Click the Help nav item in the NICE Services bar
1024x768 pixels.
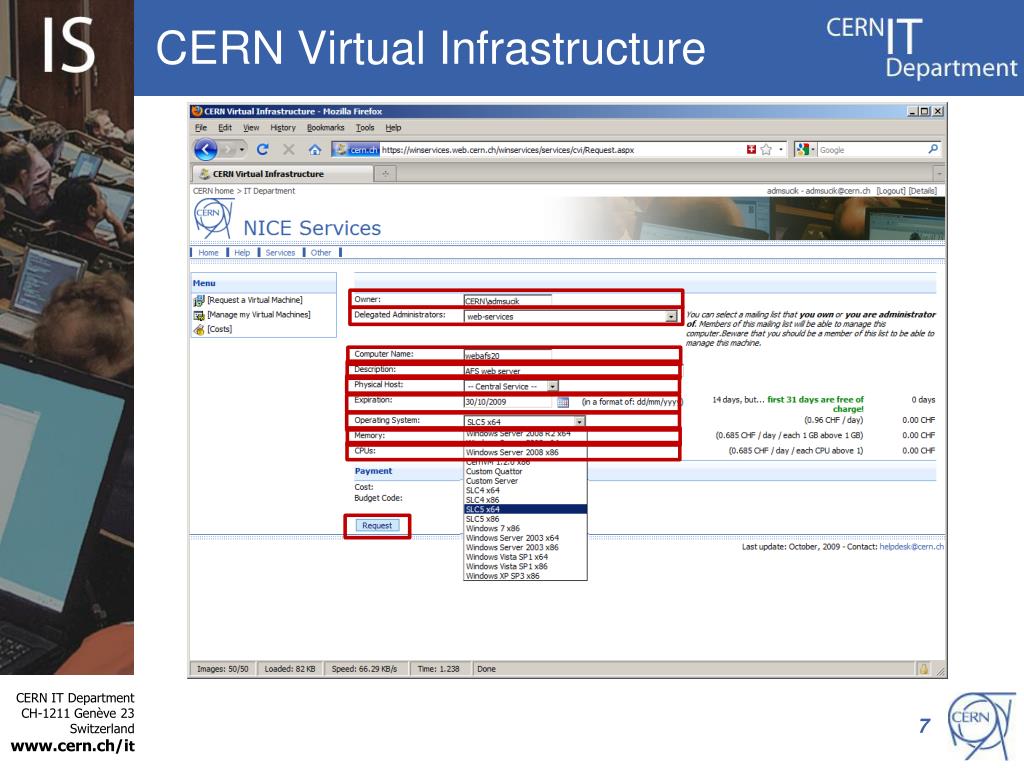(242, 253)
